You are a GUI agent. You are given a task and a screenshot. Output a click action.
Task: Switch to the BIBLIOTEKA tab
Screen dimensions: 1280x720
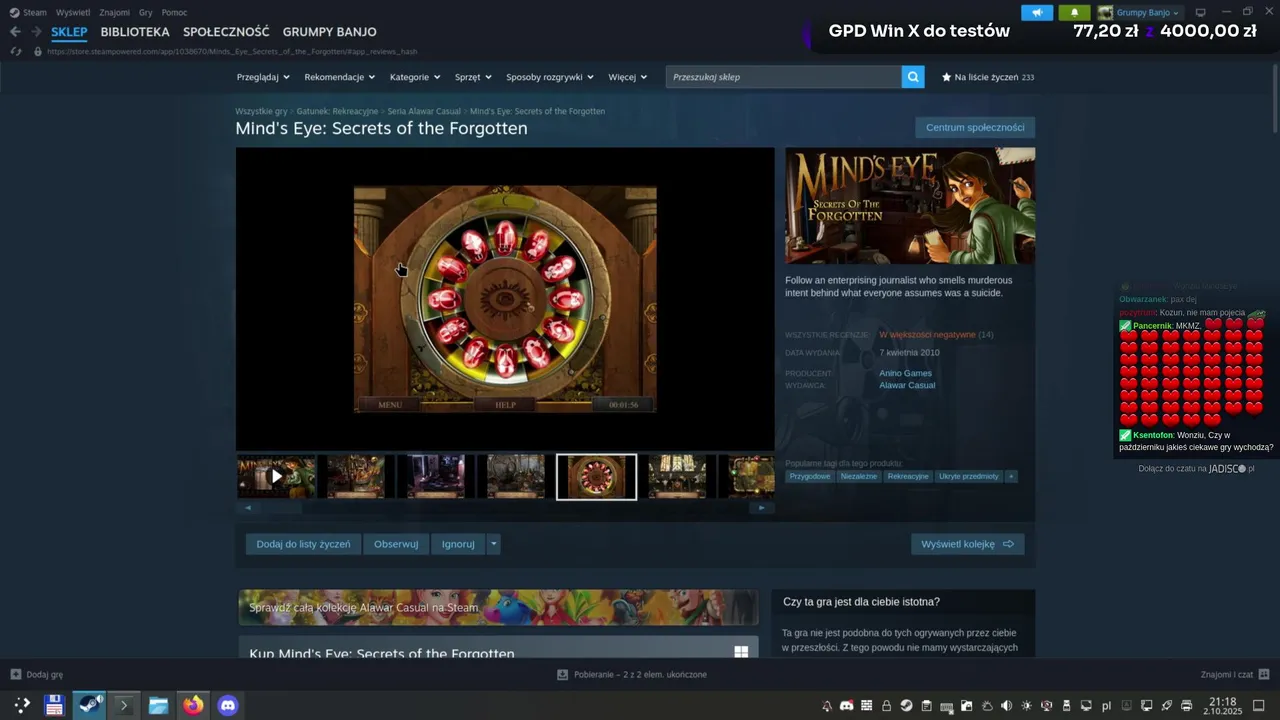pos(135,32)
